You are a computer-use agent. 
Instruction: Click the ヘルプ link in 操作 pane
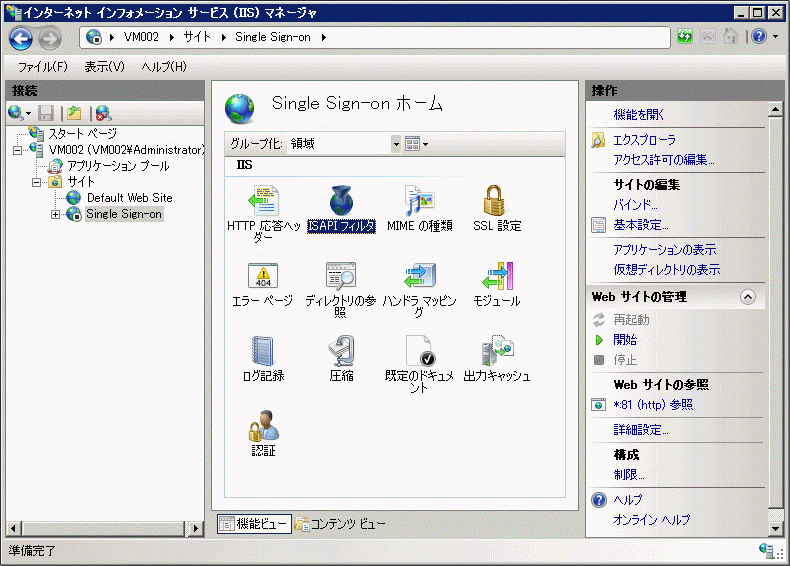(x=628, y=500)
